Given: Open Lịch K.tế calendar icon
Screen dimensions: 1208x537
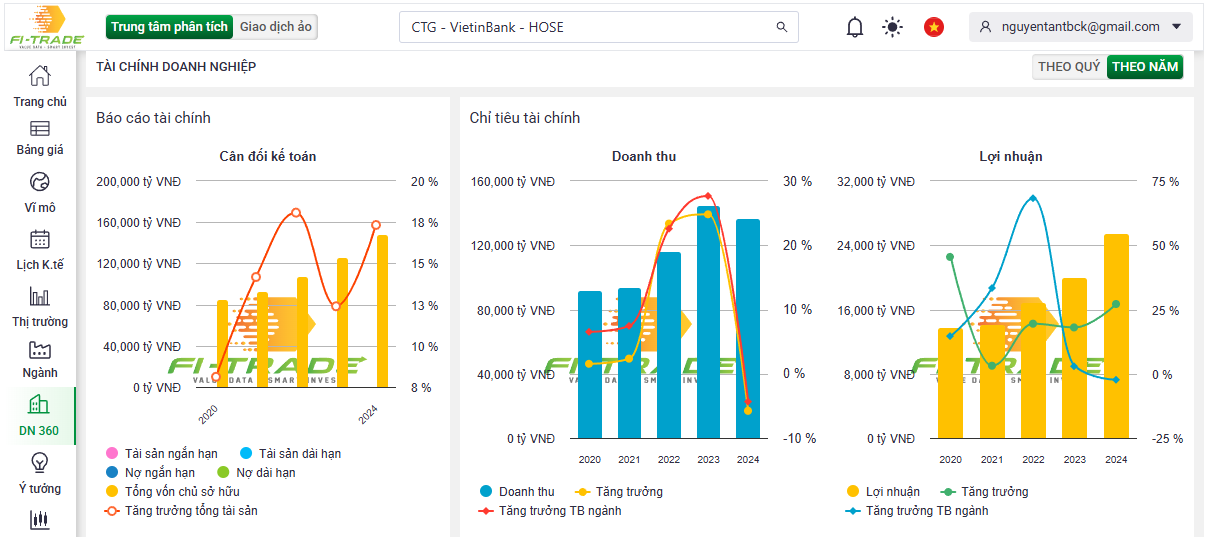Looking at the screenshot, I should click(39, 239).
